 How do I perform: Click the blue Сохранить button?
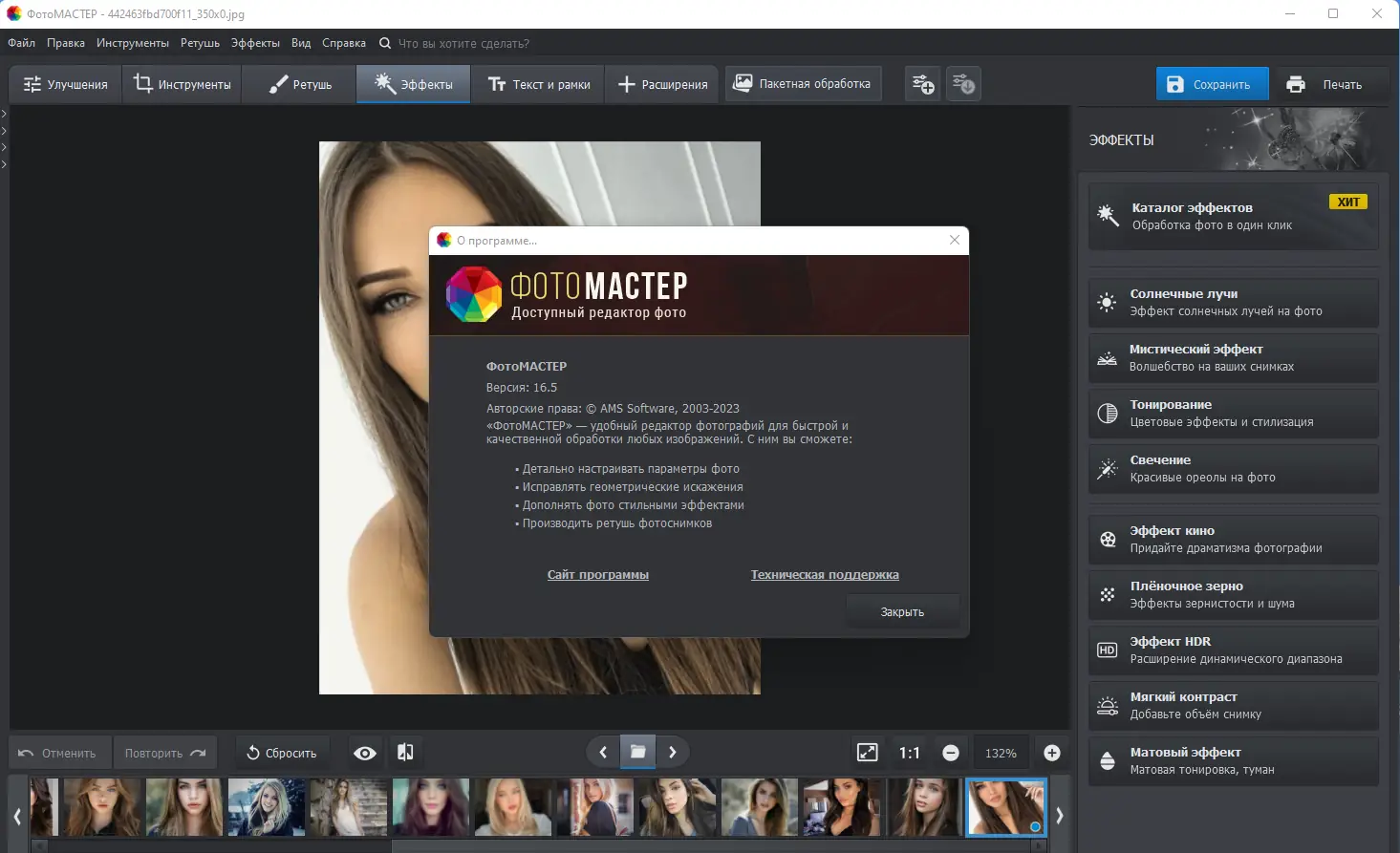coord(1212,84)
